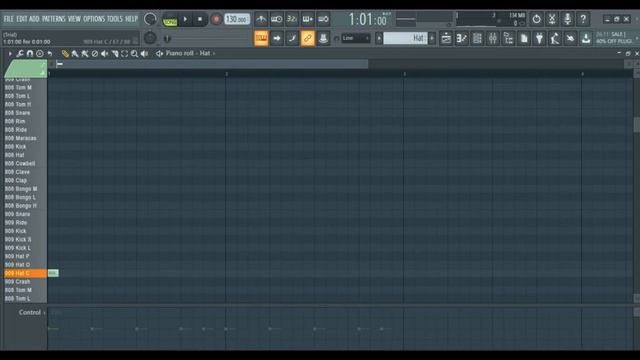The image size is (640, 360).
Task: Open the undo history circular icon
Action: pos(536,19)
